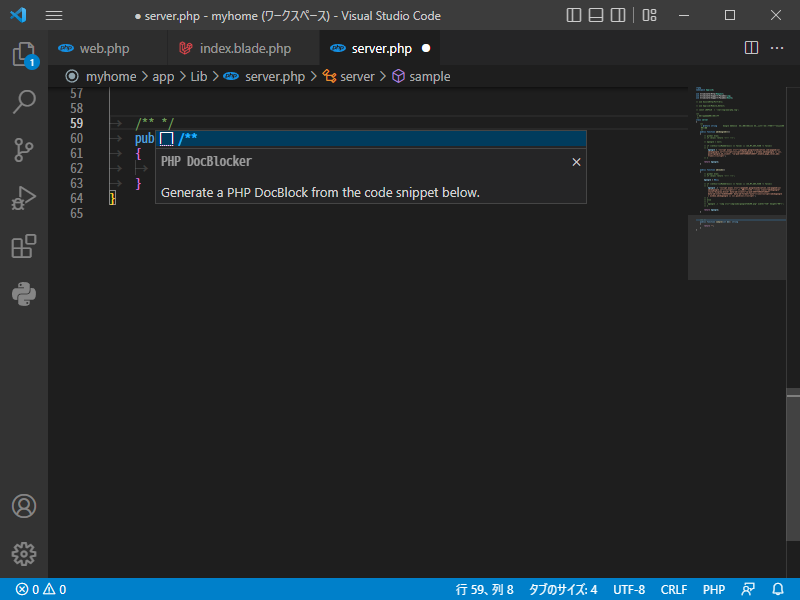Open the Accounts icon above the gear
The height and width of the screenshot is (600, 800).
24,506
